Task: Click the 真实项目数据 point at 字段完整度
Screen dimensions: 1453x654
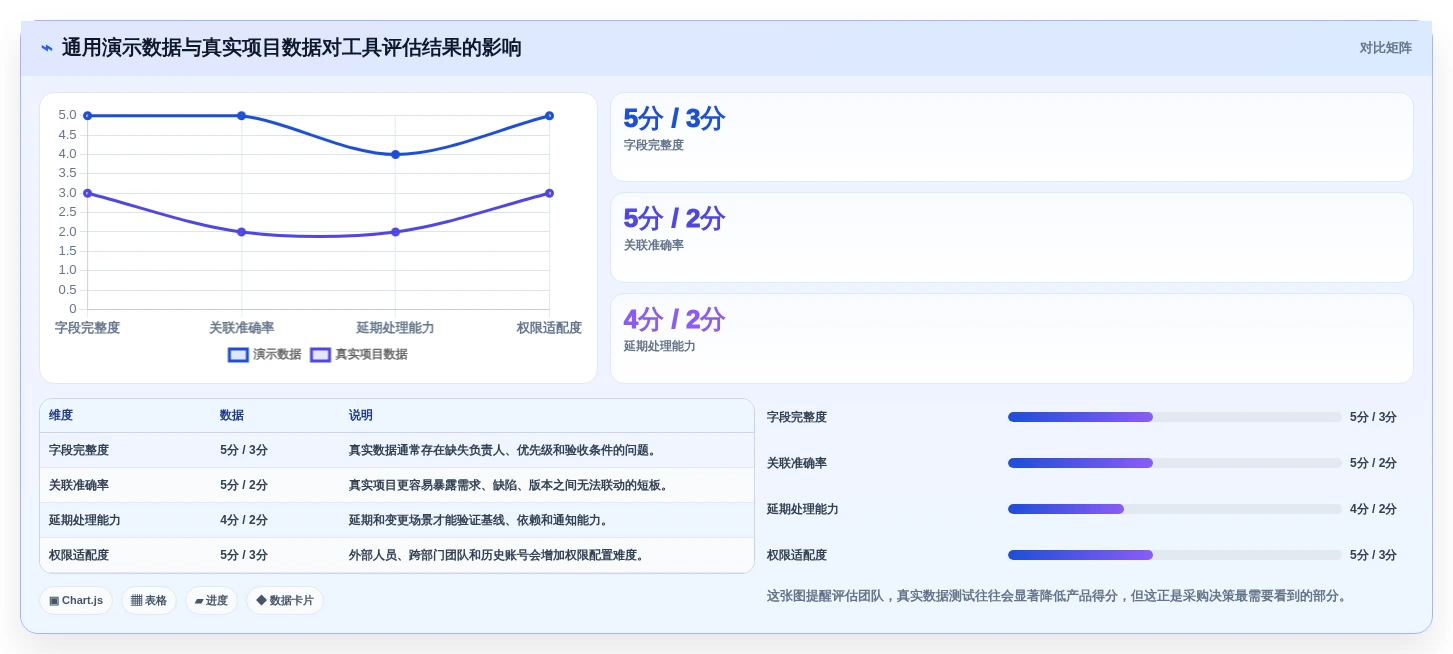Action: point(87,193)
